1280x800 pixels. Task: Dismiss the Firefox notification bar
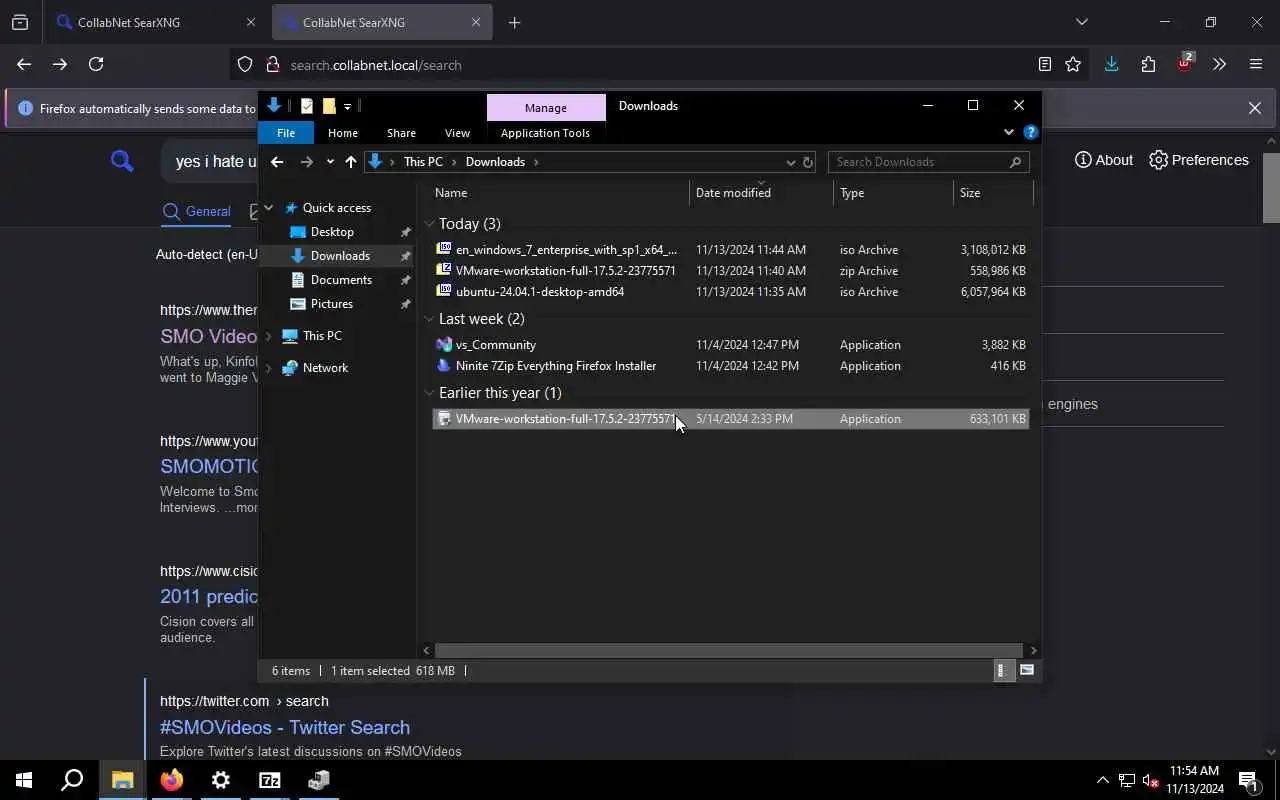pos(1255,108)
